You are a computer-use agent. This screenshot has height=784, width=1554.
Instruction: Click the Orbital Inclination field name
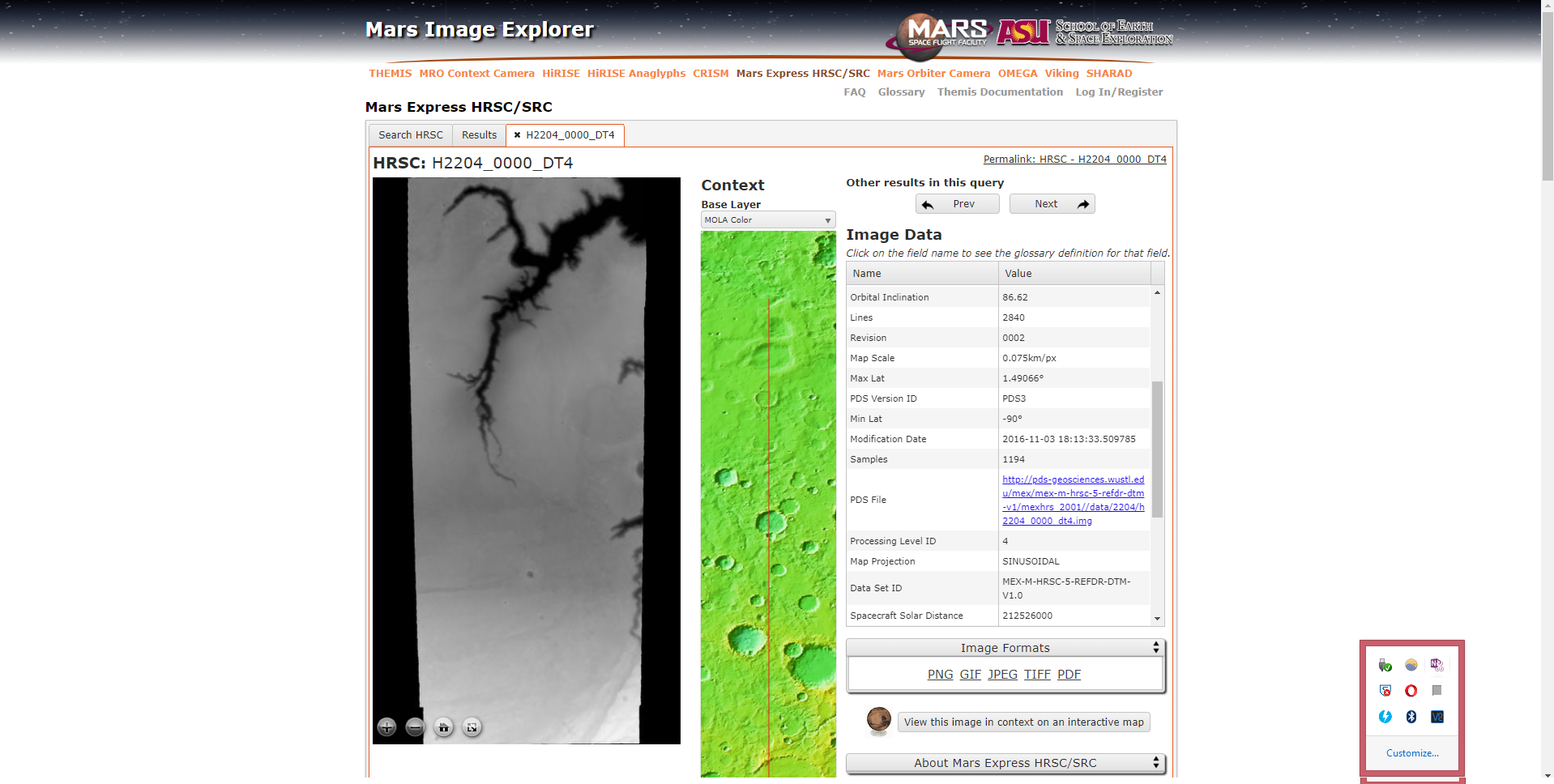coord(890,297)
